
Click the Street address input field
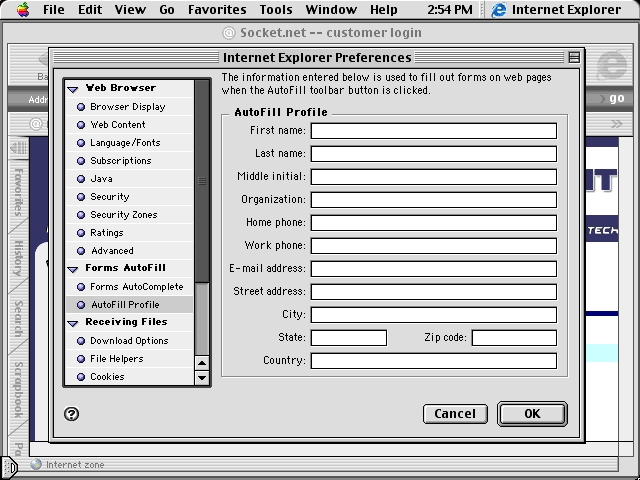(433, 291)
